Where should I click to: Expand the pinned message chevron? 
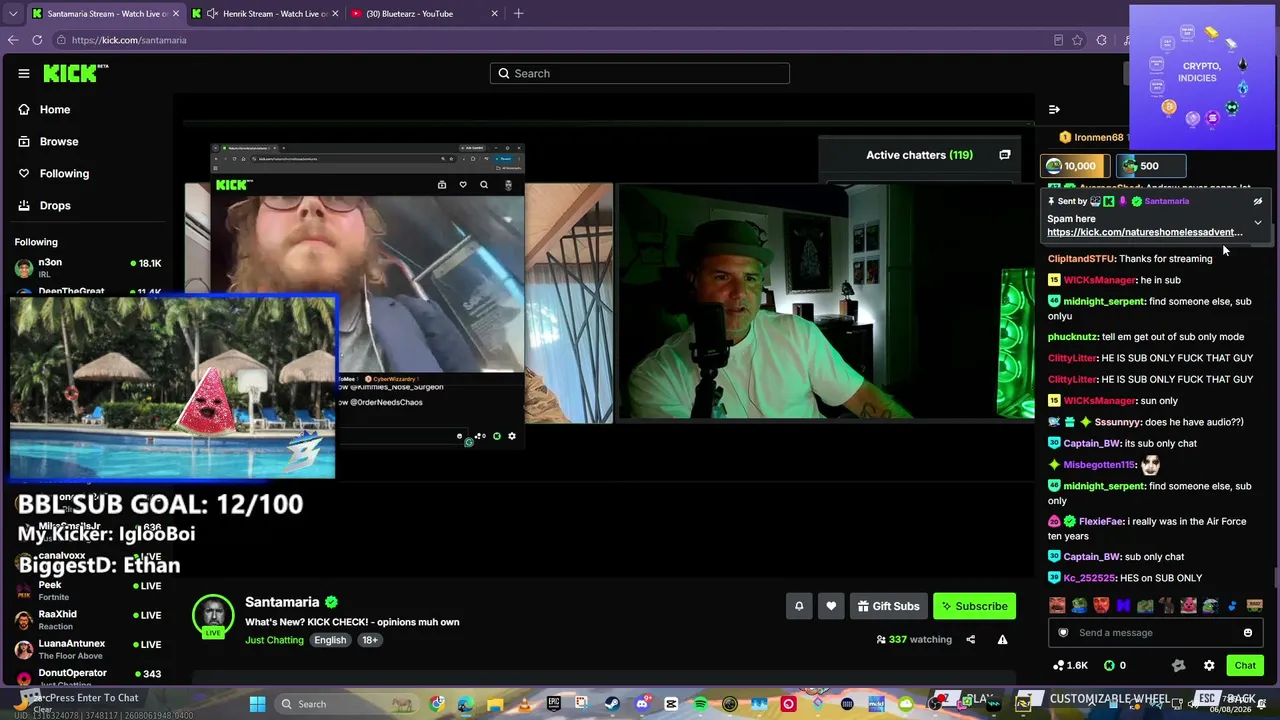pos(1258,222)
